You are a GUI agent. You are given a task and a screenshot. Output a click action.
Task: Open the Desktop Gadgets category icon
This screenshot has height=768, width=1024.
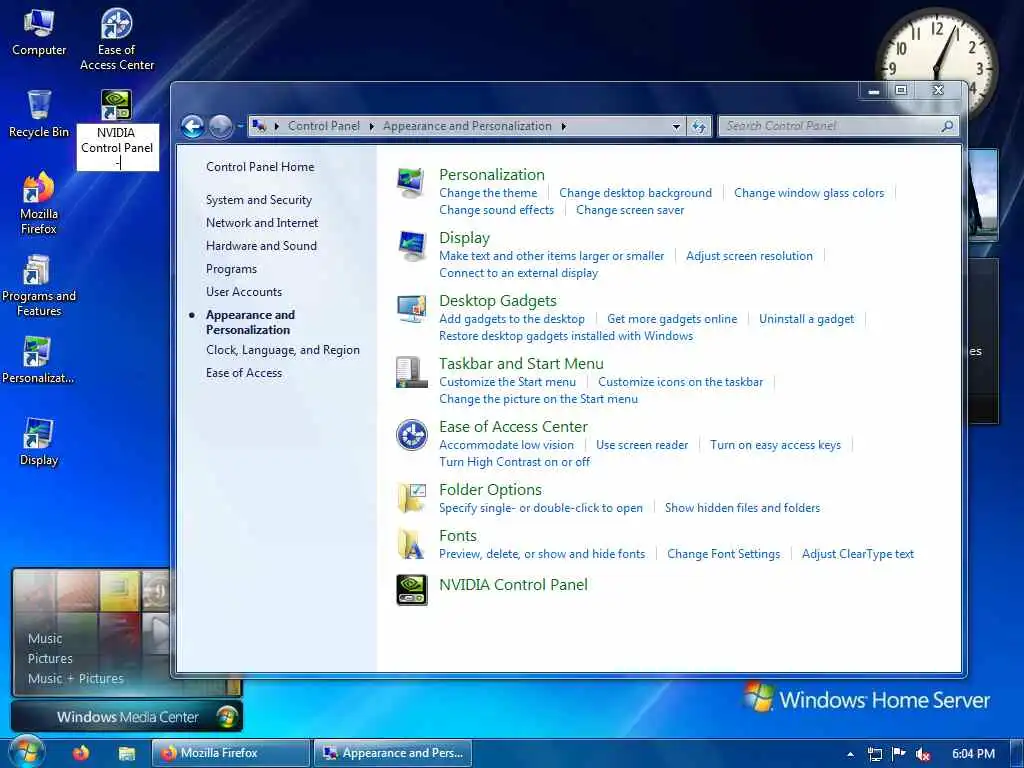coord(411,309)
